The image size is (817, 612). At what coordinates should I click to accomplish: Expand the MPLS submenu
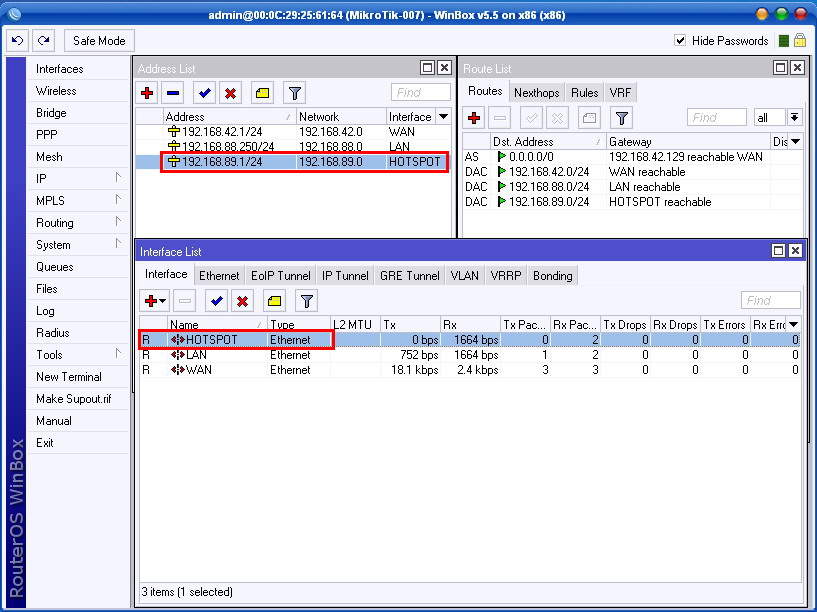pos(77,201)
